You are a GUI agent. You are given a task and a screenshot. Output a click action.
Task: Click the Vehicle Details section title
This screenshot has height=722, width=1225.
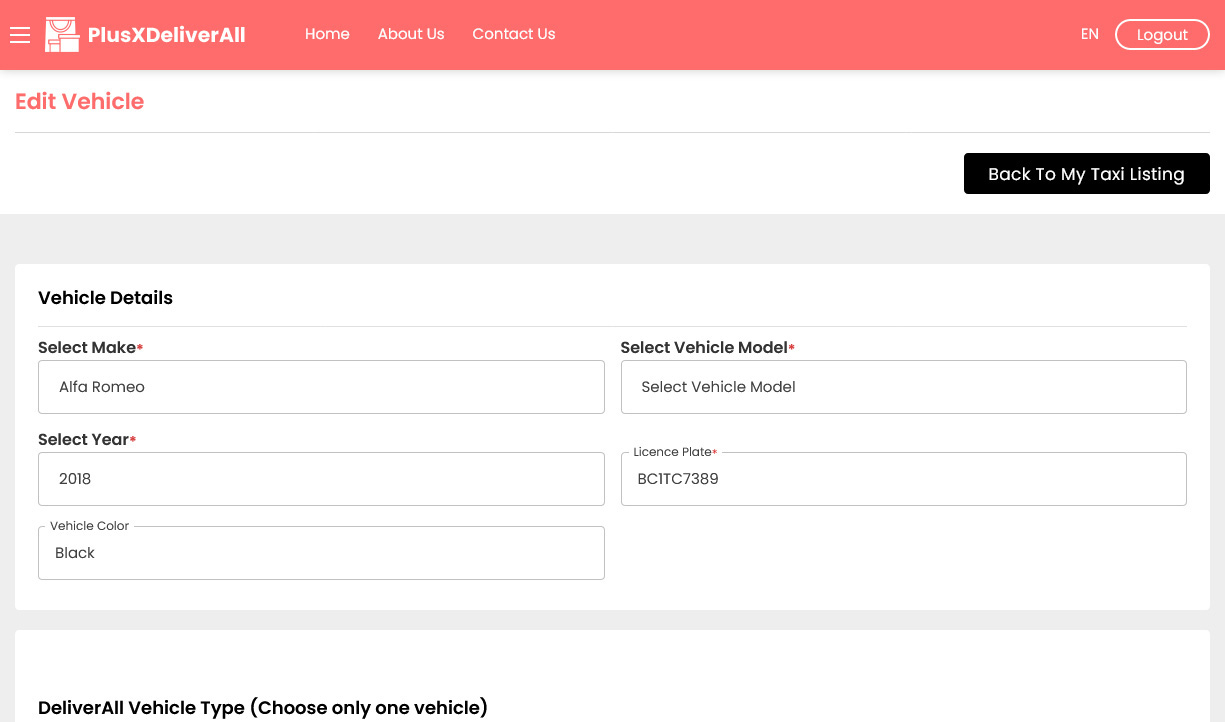click(x=105, y=298)
